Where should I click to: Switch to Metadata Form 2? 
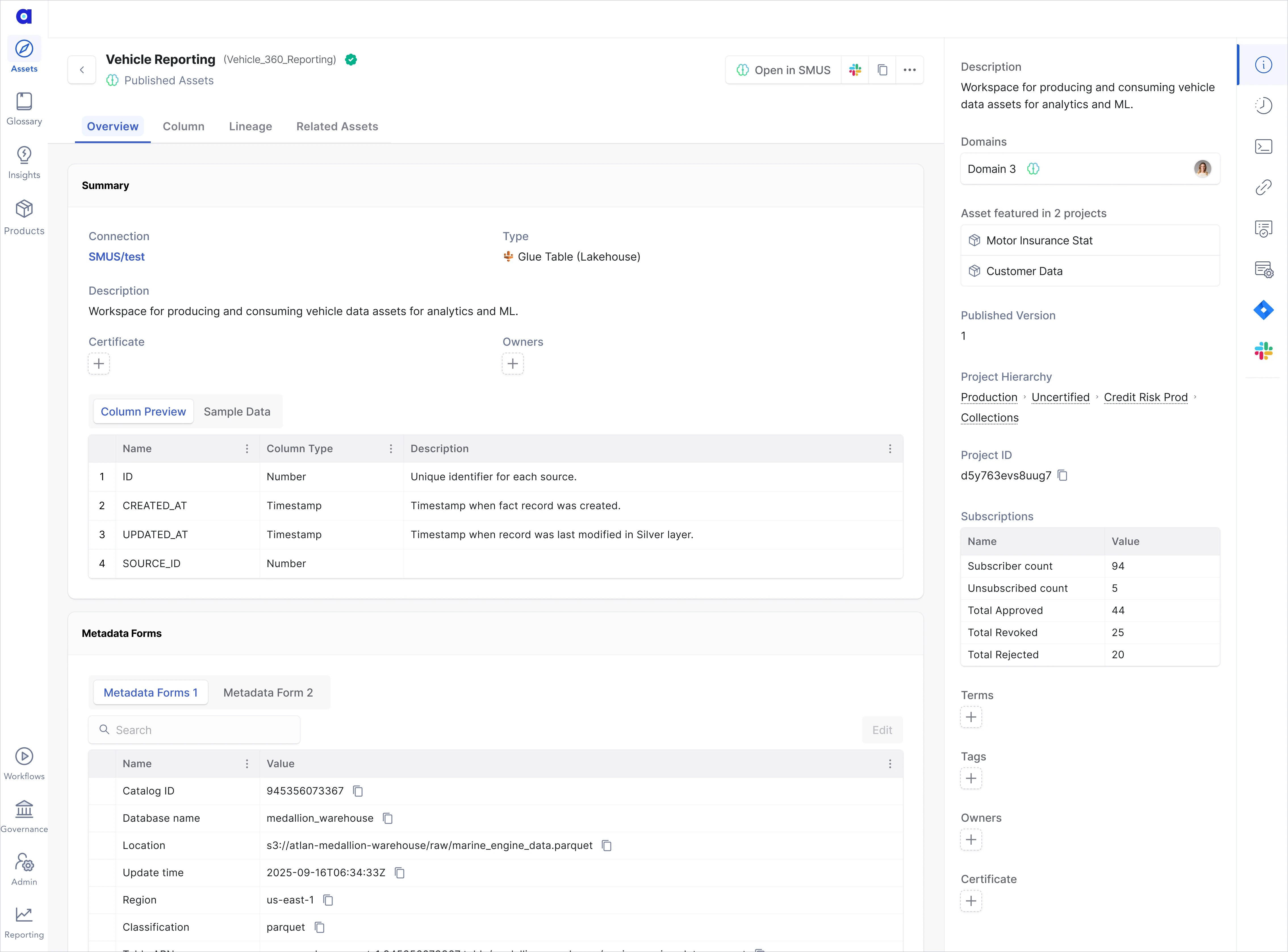(x=267, y=692)
